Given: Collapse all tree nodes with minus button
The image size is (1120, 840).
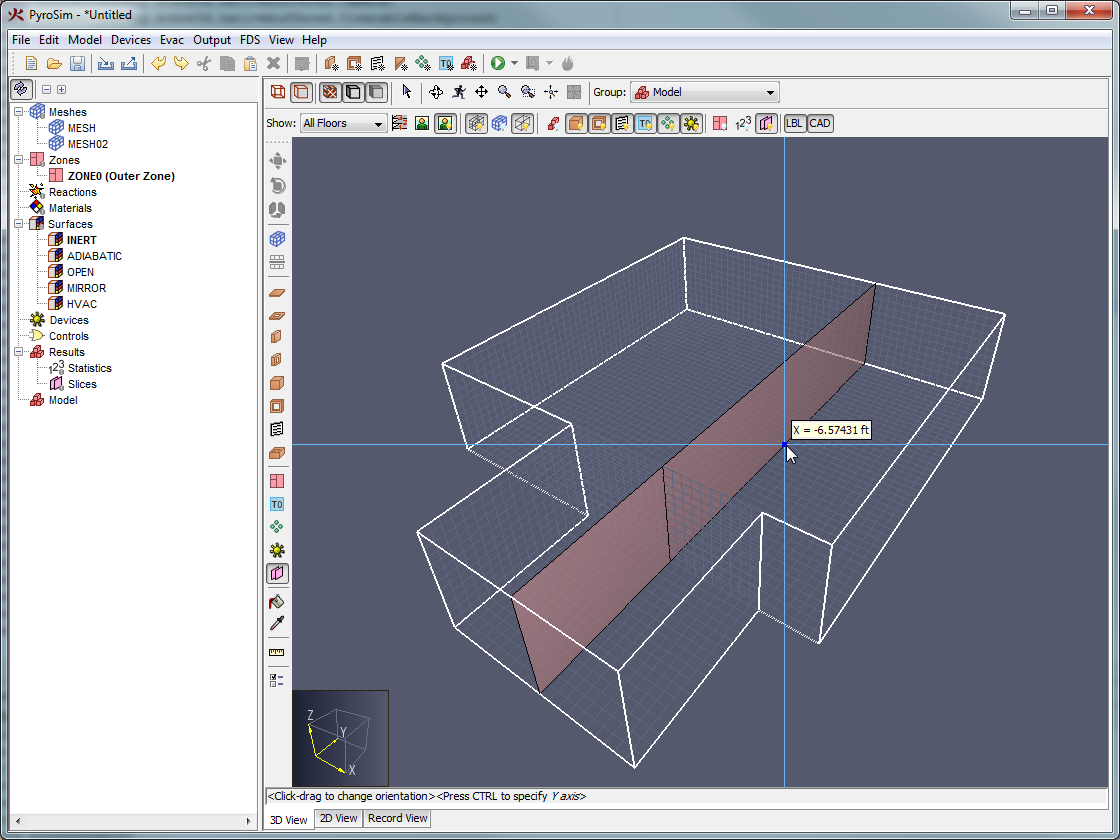Looking at the screenshot, I should [46, 89].
